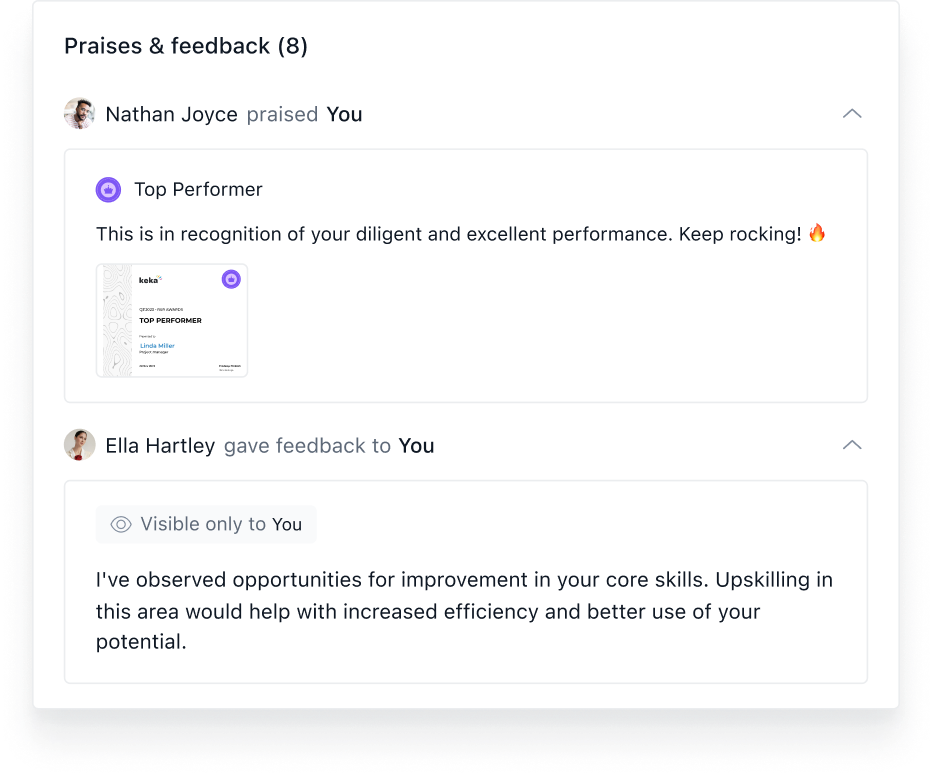Click the Praises & feedback (8) heading
This screenshot has height=774, width=932.
click(186, 46)
